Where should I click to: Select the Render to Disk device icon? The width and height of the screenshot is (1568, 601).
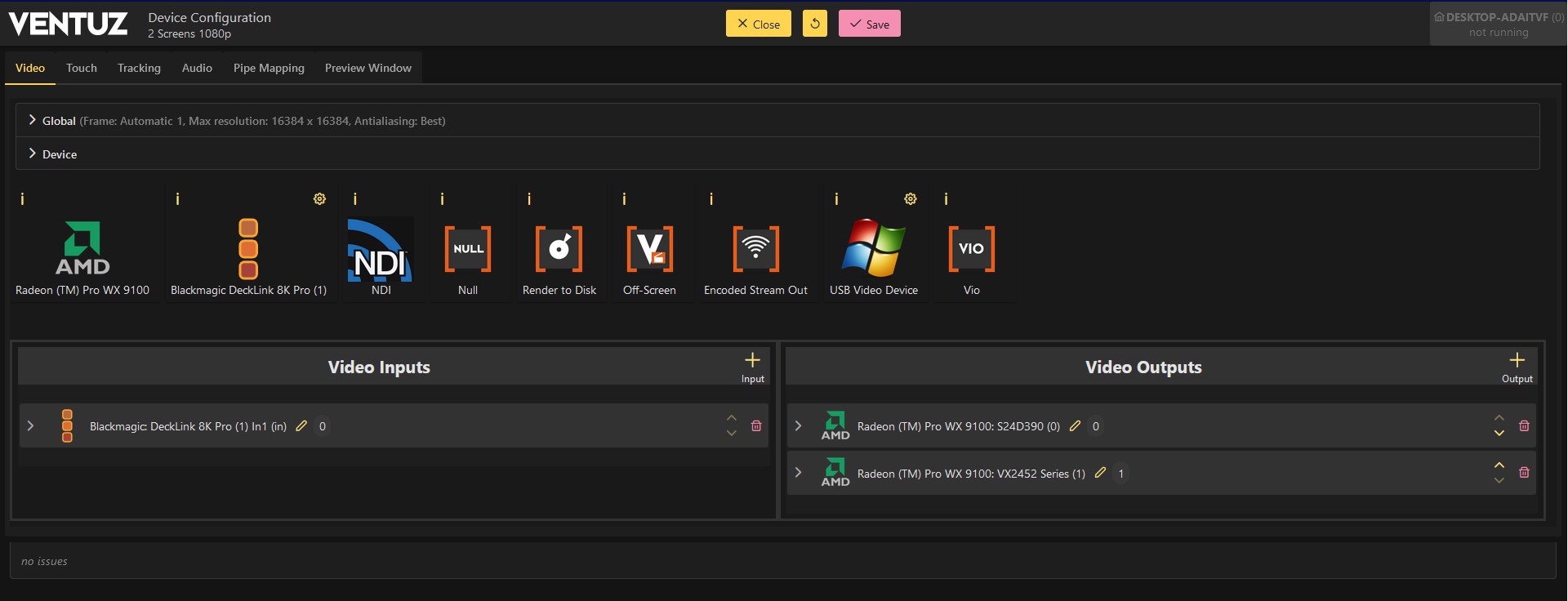point(559,249)
